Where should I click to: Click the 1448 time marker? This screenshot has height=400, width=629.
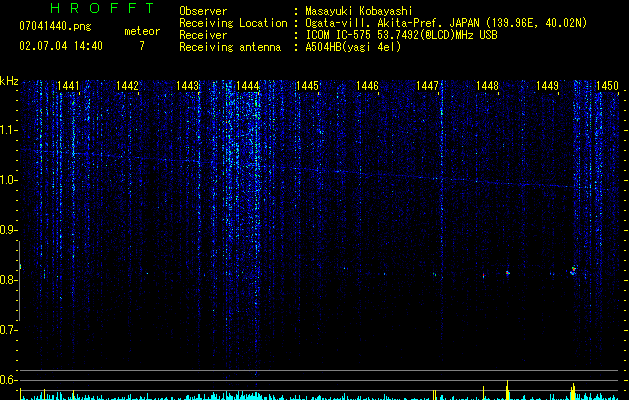point(487,85)
